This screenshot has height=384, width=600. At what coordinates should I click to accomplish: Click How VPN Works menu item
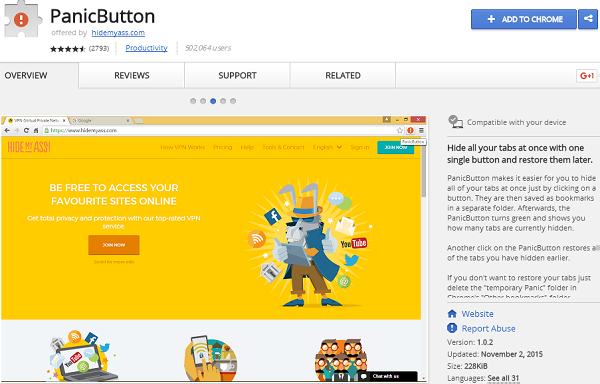[183, 147]
